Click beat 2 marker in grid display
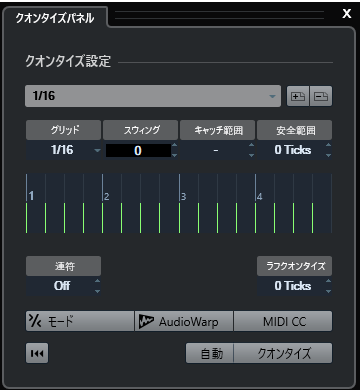Image resolution: width=361 pixels, height=390 pixels. click(x=107, y=197)
